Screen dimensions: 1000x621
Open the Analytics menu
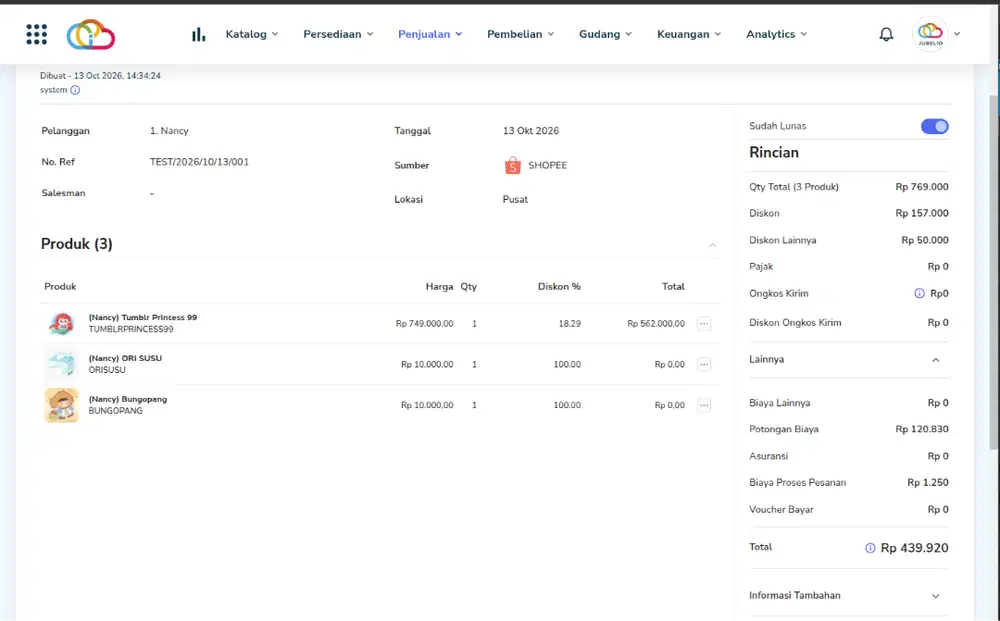(x=776, y=34)
